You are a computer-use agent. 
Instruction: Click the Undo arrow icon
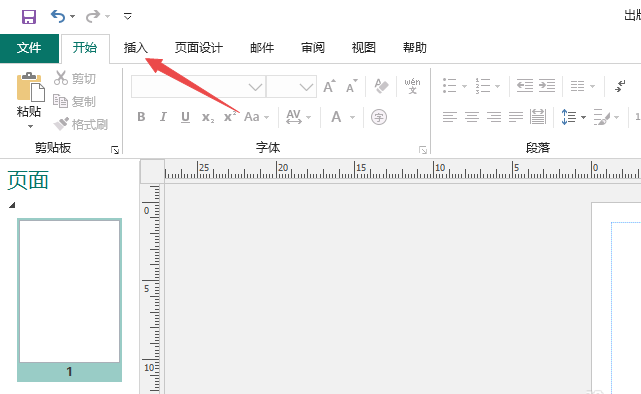58,16
